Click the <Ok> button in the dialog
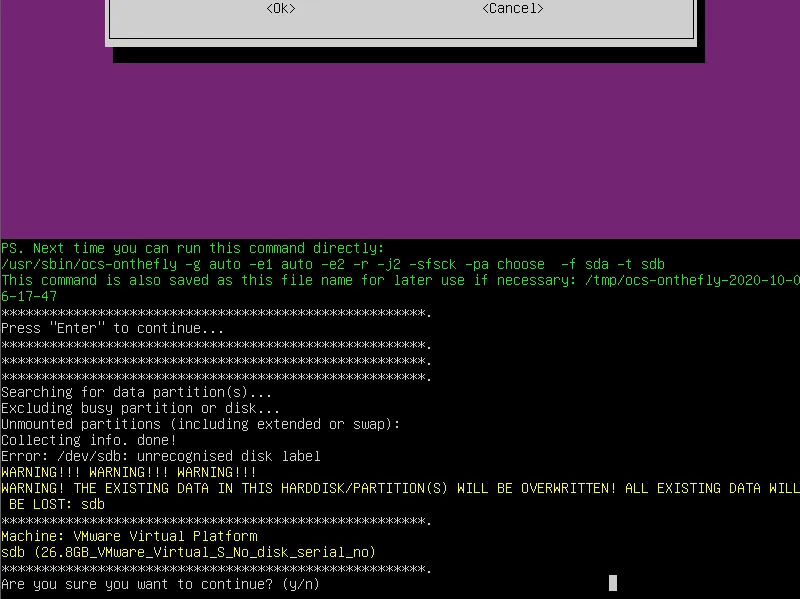The width and height of the screenshot is (800, 599). pyautogui.click(x=281, y=8)
